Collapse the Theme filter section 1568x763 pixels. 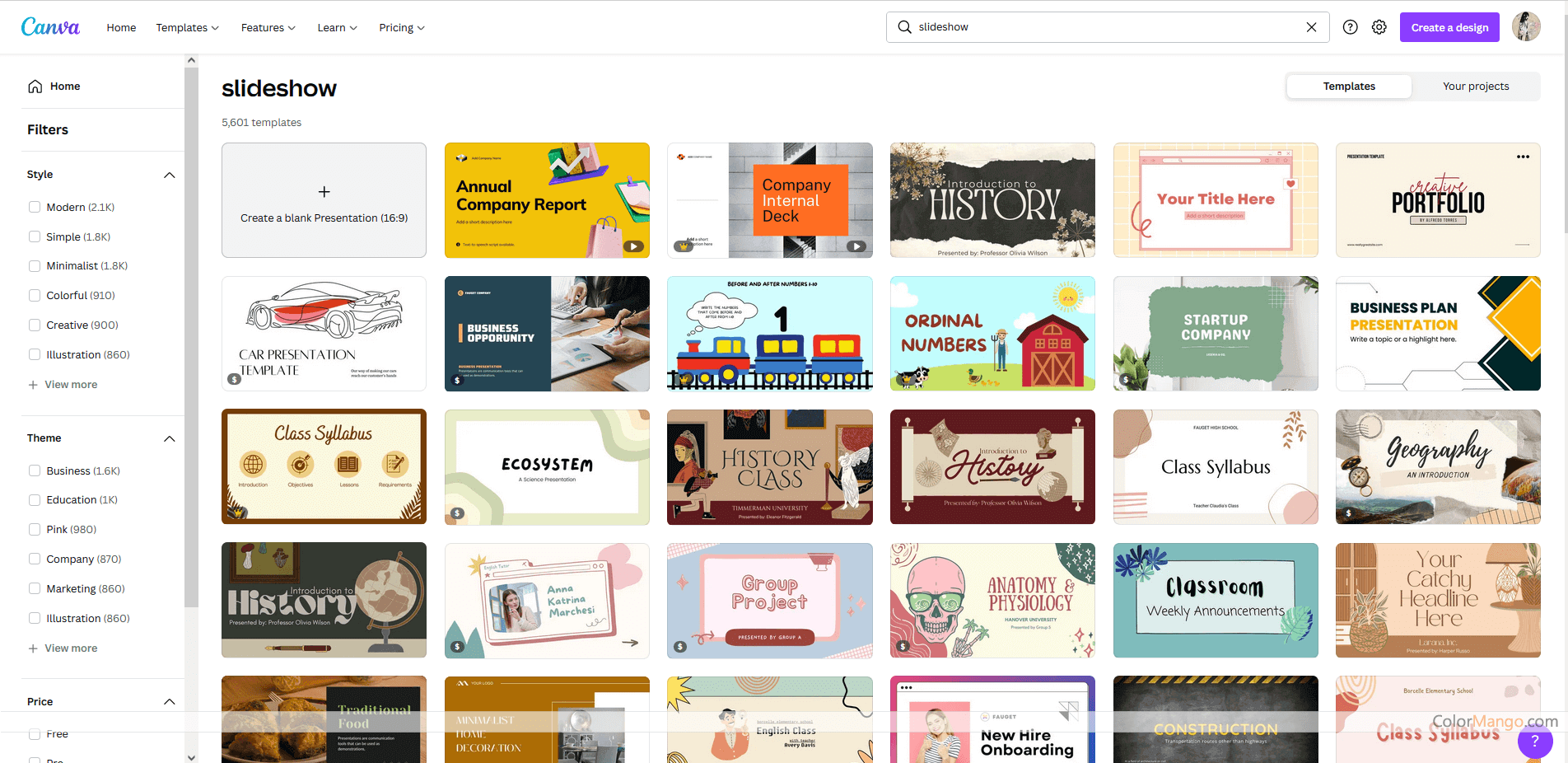170,438
